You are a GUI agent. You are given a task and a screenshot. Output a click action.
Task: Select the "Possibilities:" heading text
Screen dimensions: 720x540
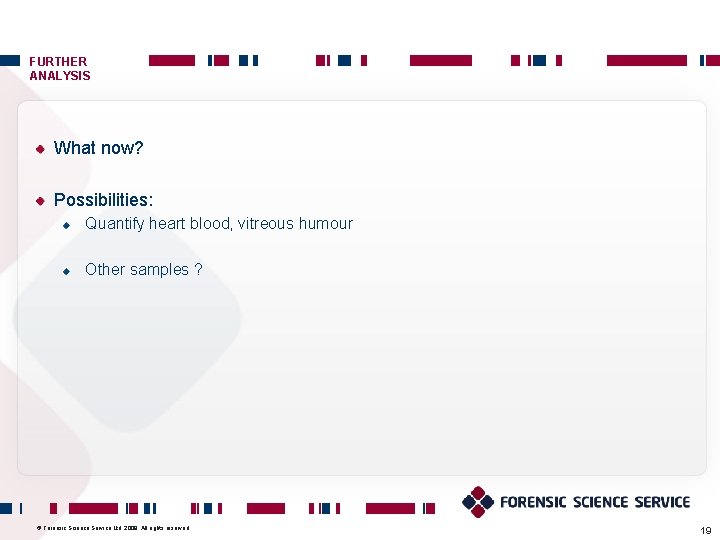click(x=103, y=200)
